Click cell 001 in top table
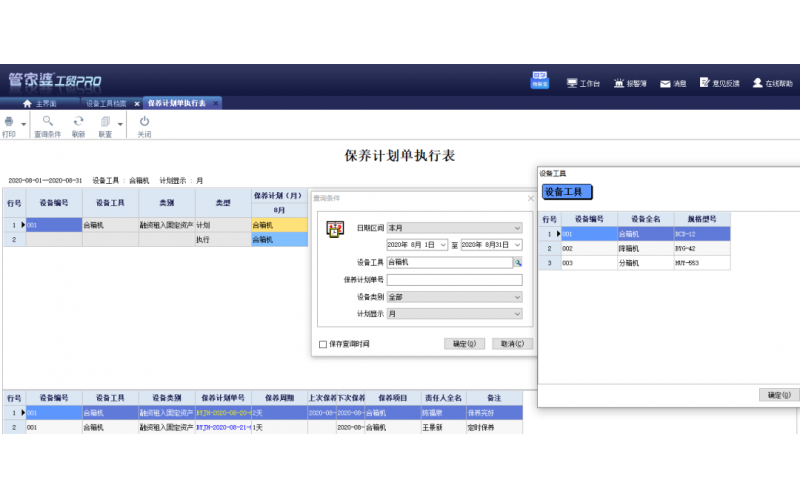 click(54, 225)
